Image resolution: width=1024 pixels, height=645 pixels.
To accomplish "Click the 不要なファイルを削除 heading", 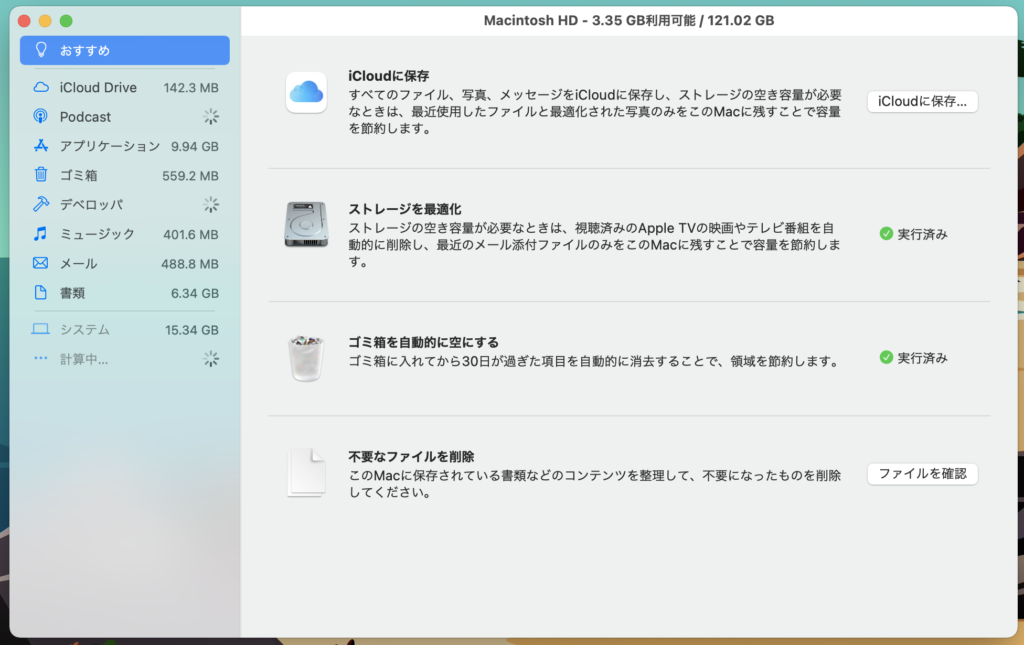I will coord(411,456).
